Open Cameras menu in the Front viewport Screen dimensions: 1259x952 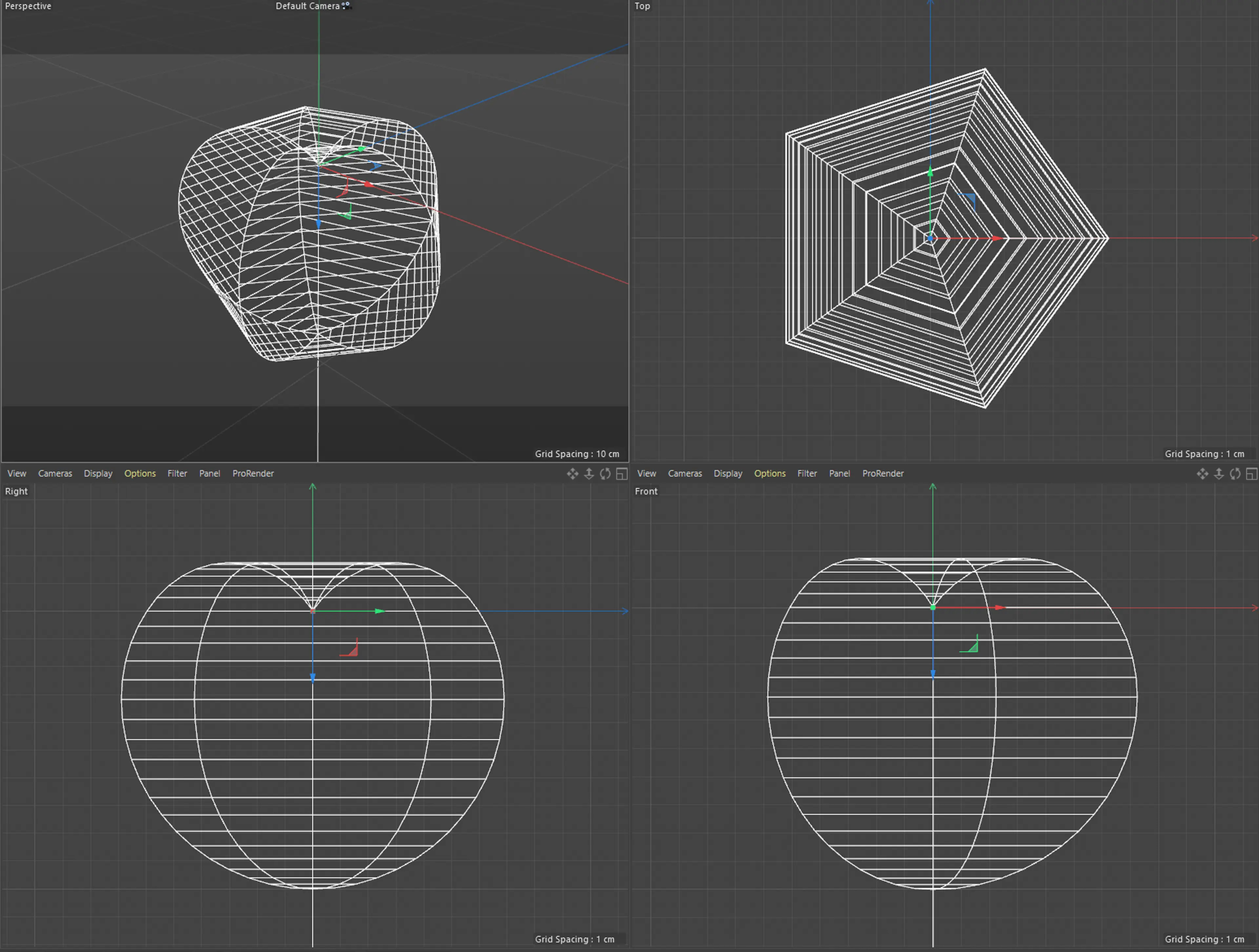[x=685, y=473]
